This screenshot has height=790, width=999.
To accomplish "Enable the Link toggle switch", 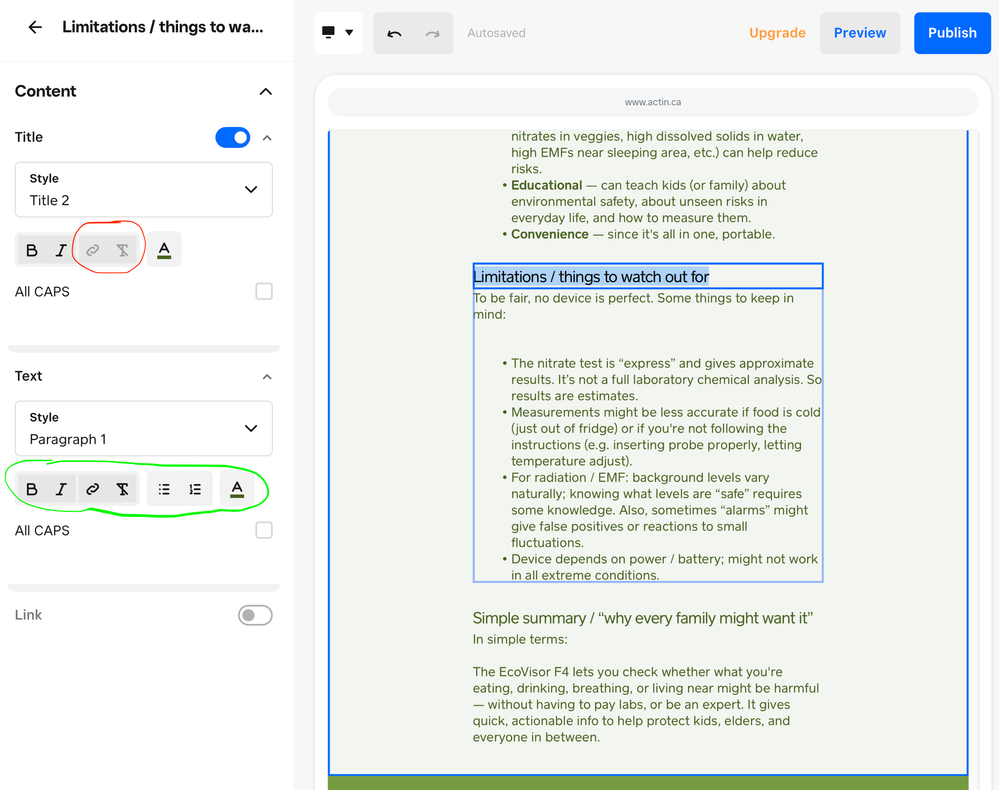I will (255, 615).
